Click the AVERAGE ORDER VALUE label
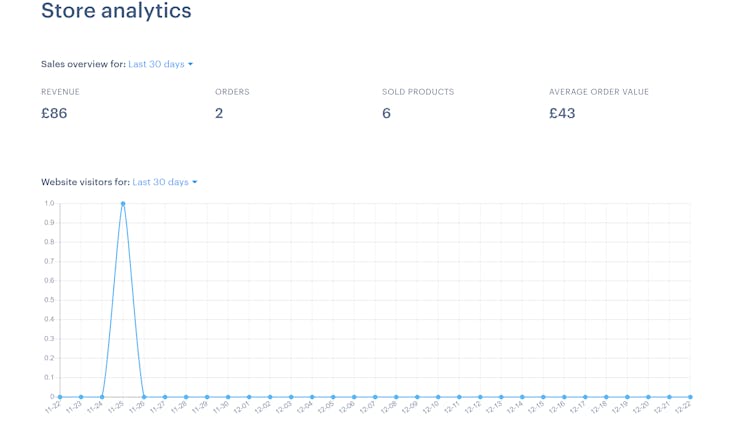Viewport: 750px width, 422px height. 599,92
